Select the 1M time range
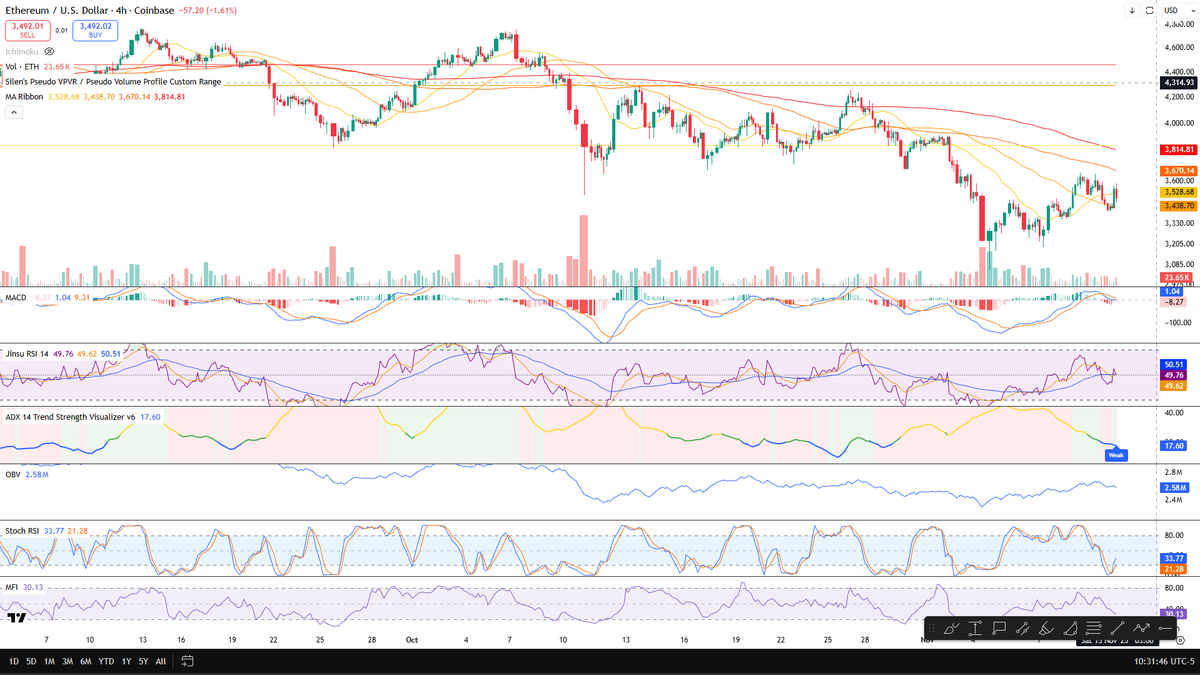 [x=49, y=661]
